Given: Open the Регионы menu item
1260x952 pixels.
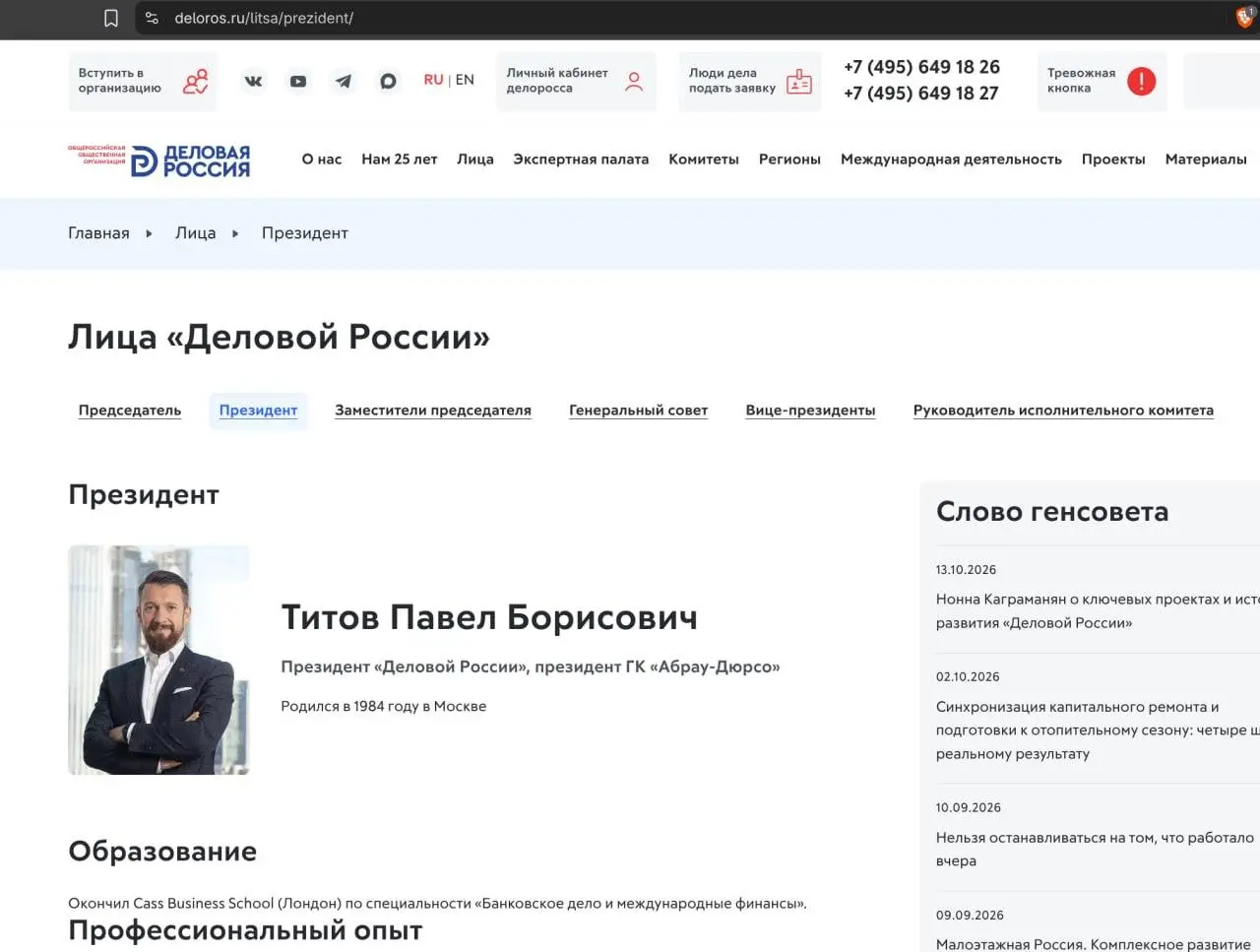Looking at the screenshot, I should tap(789, 159).
